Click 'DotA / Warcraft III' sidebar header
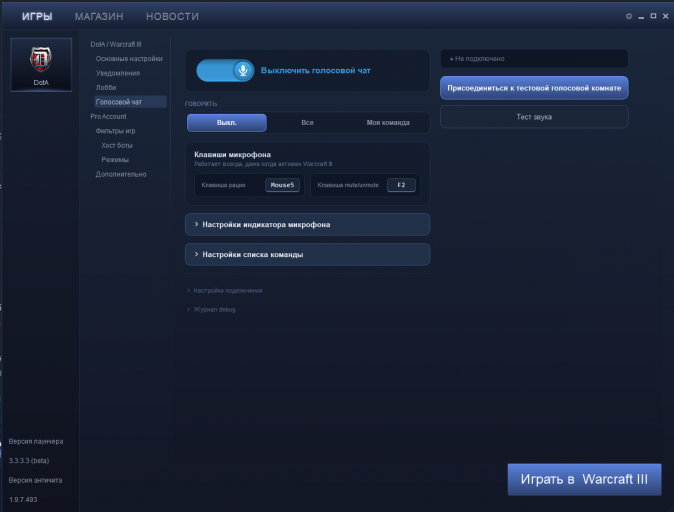The width and height of the screenshot is (674, 512). pyautogui.click(x=116, y=44)
